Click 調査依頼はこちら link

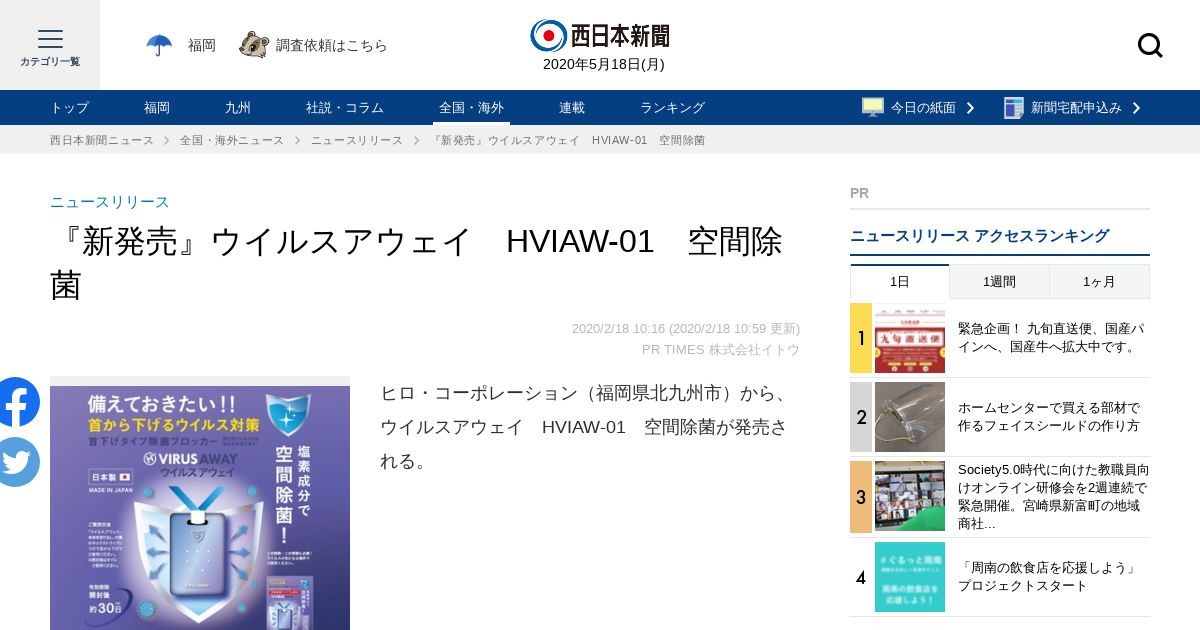click(331, 45)
